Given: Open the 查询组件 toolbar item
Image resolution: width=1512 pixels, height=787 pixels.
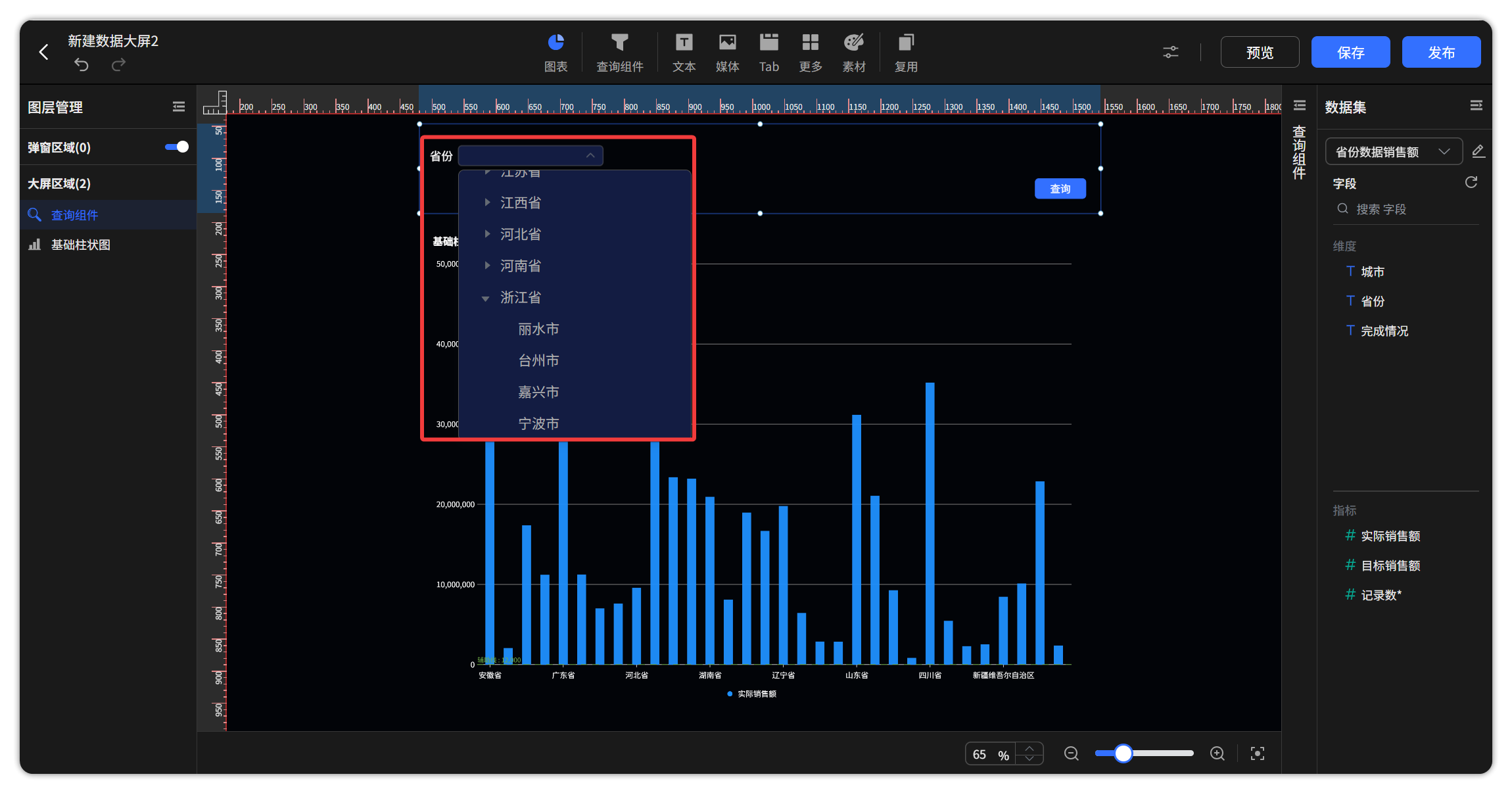Looking at the screenshot, I should click(x=619, y=53).
